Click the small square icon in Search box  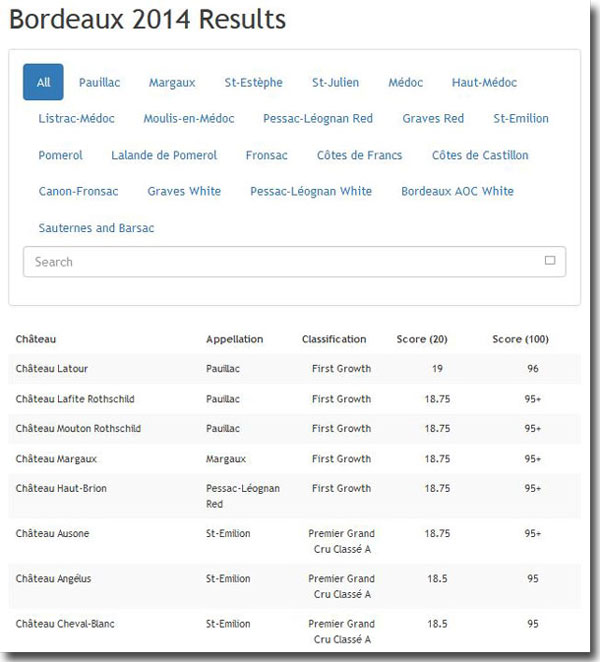click(550, 260)
